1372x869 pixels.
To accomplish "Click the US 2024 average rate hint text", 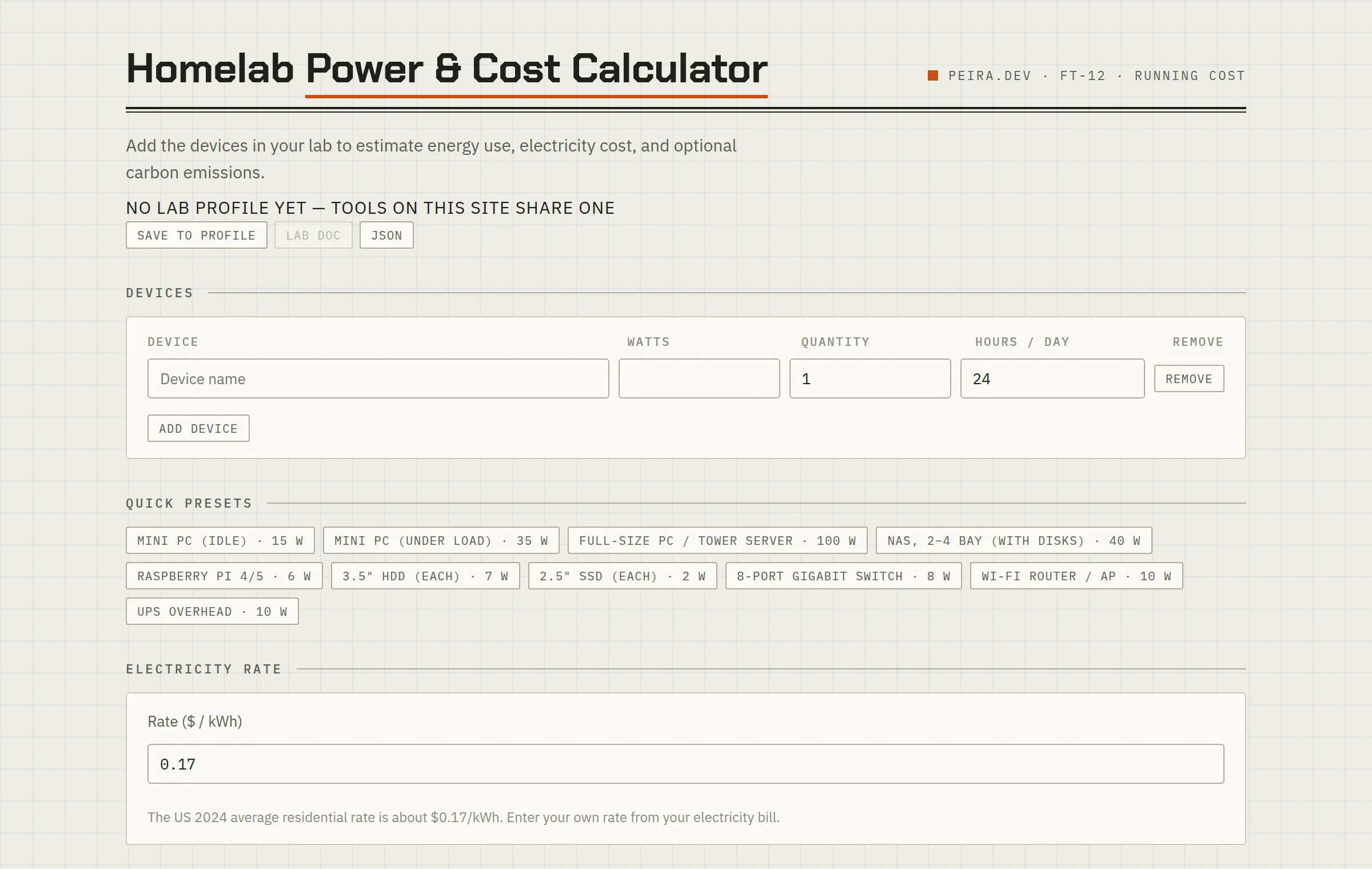I will pyautogui.click(x=464, y=817).
